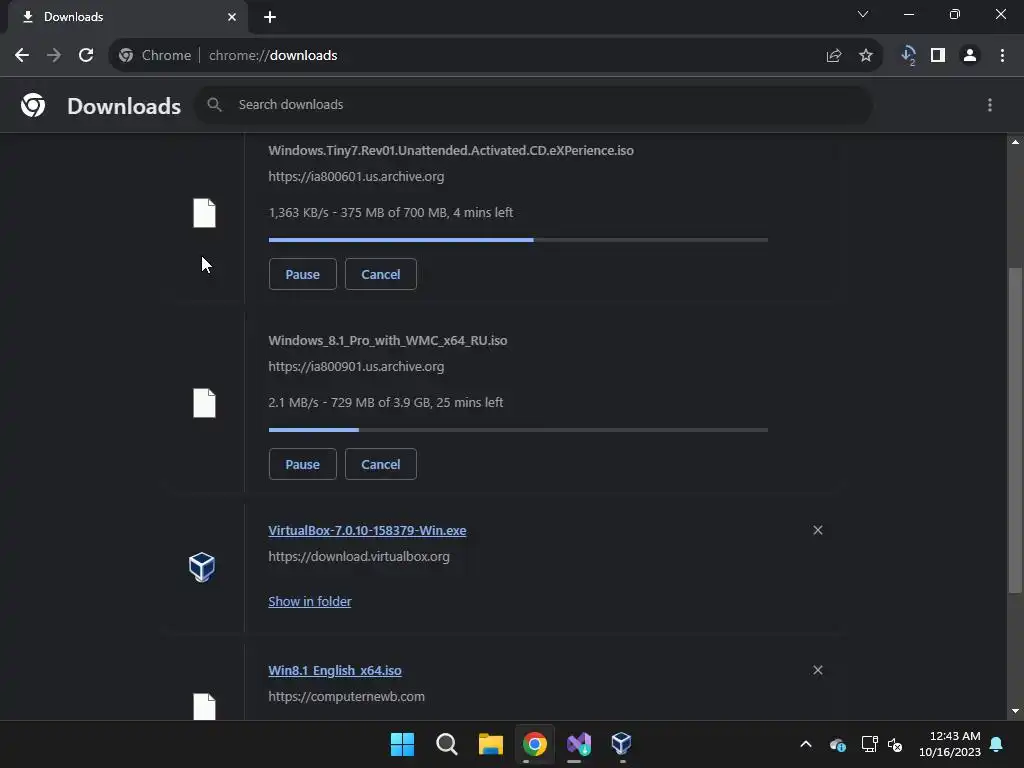Open the Windows Start menu
The width and height of the screenshot is (1024, 768).
[402, 744]
